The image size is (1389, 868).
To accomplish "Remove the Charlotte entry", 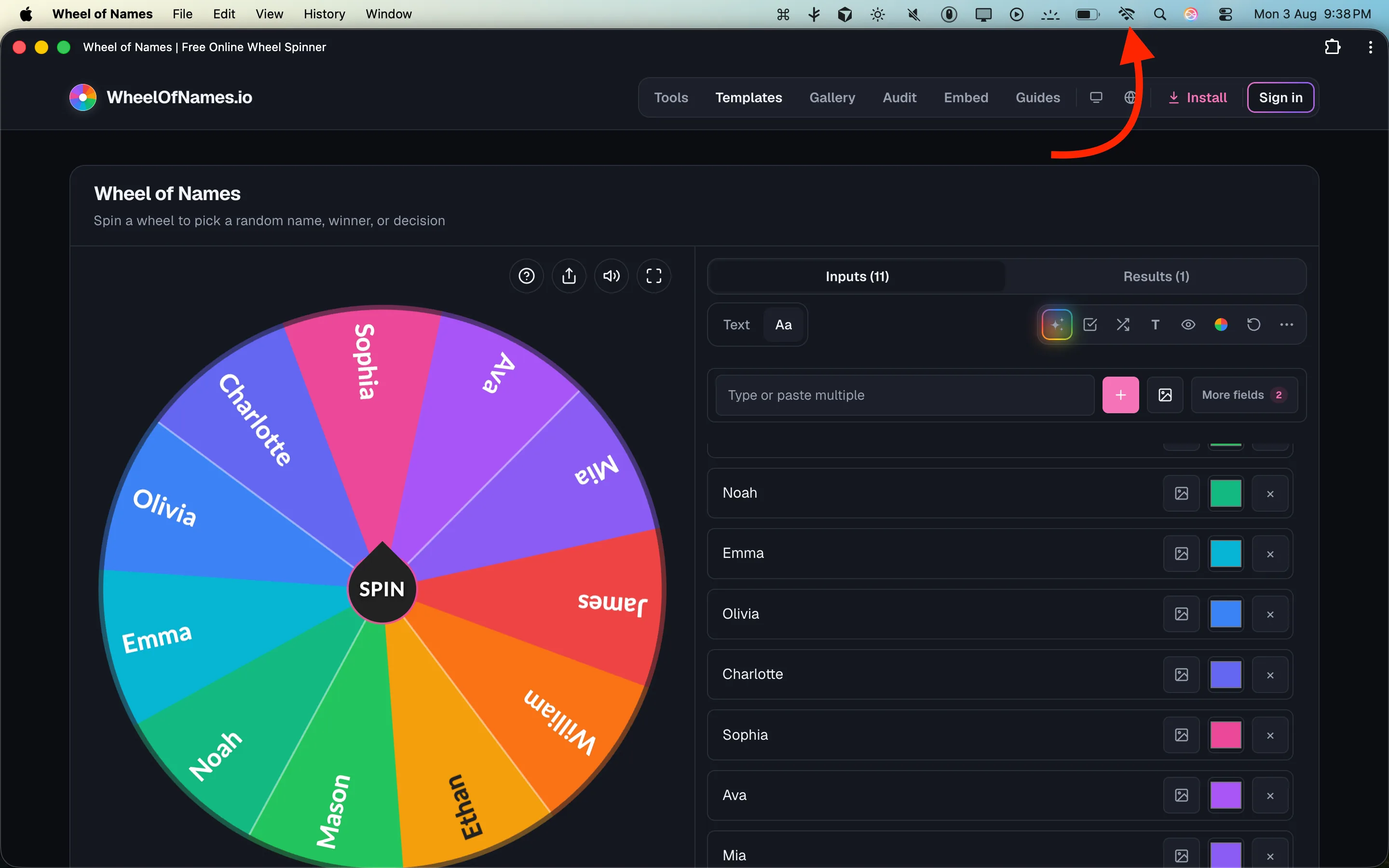I will 1269,675.
